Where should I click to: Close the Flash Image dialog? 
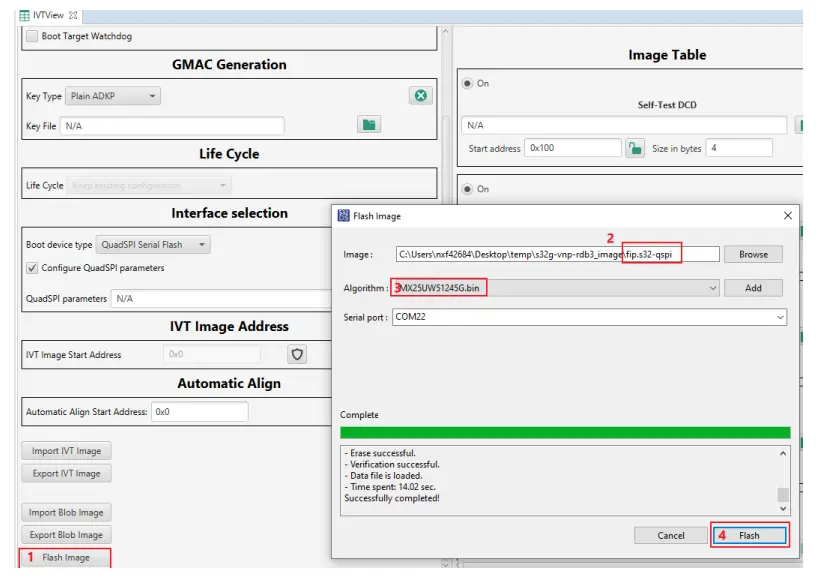pyautogui.click(x=787, y=215)
